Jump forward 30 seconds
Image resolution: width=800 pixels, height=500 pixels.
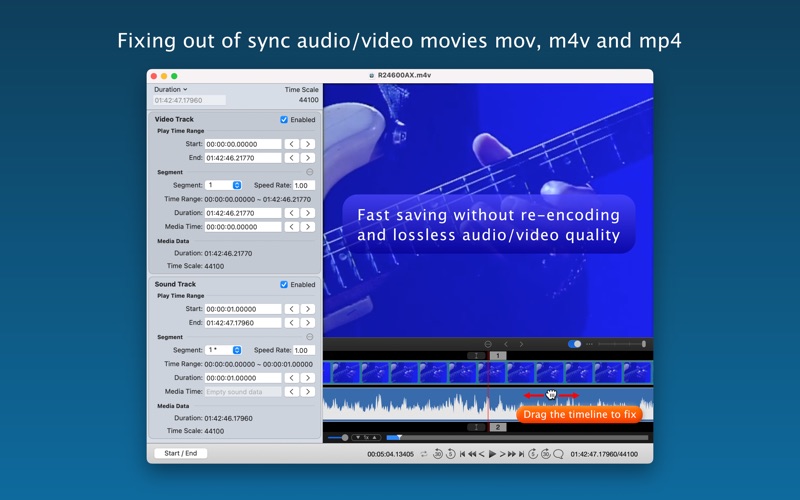[546, 454]
